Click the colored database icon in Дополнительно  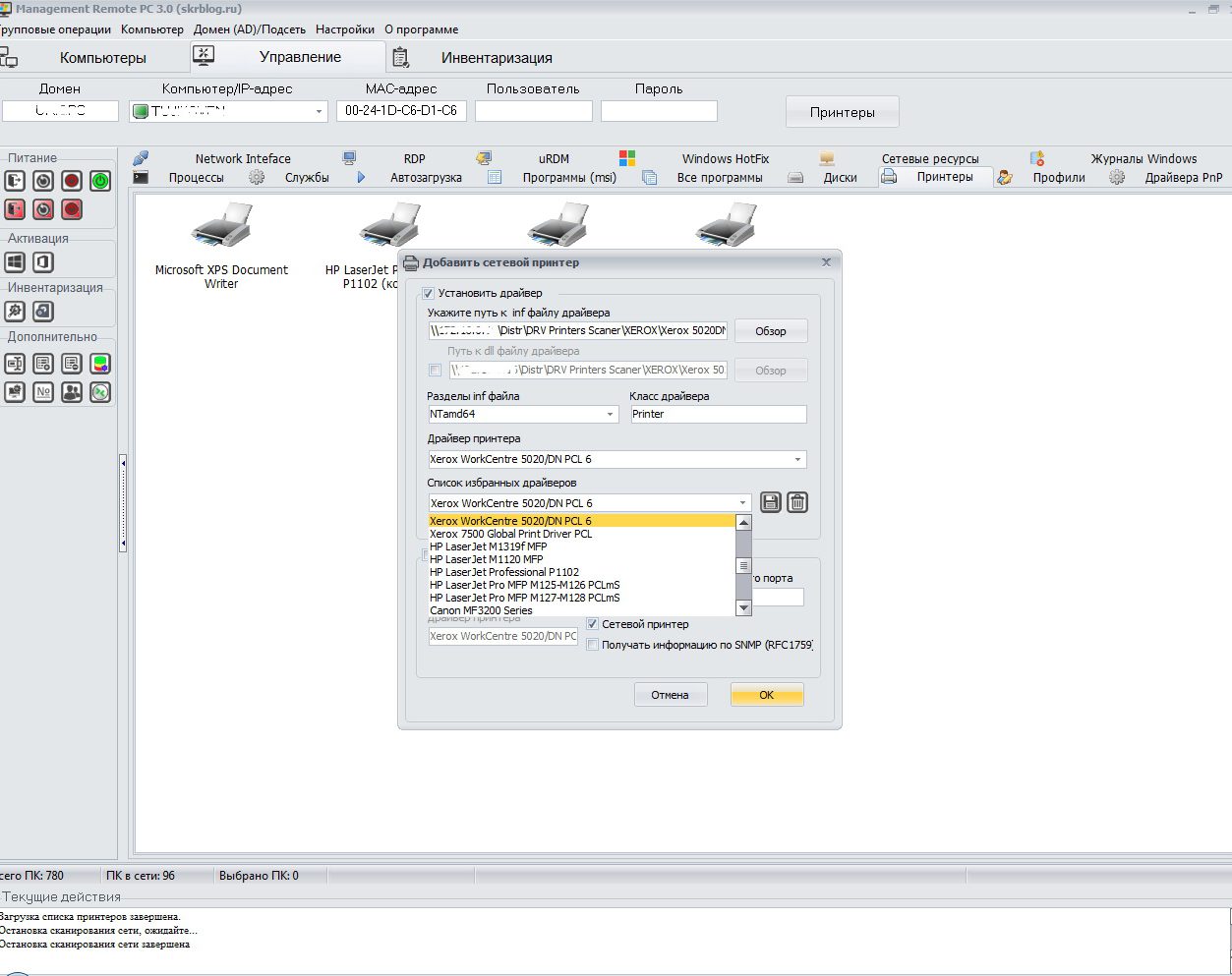coord(100,364)
